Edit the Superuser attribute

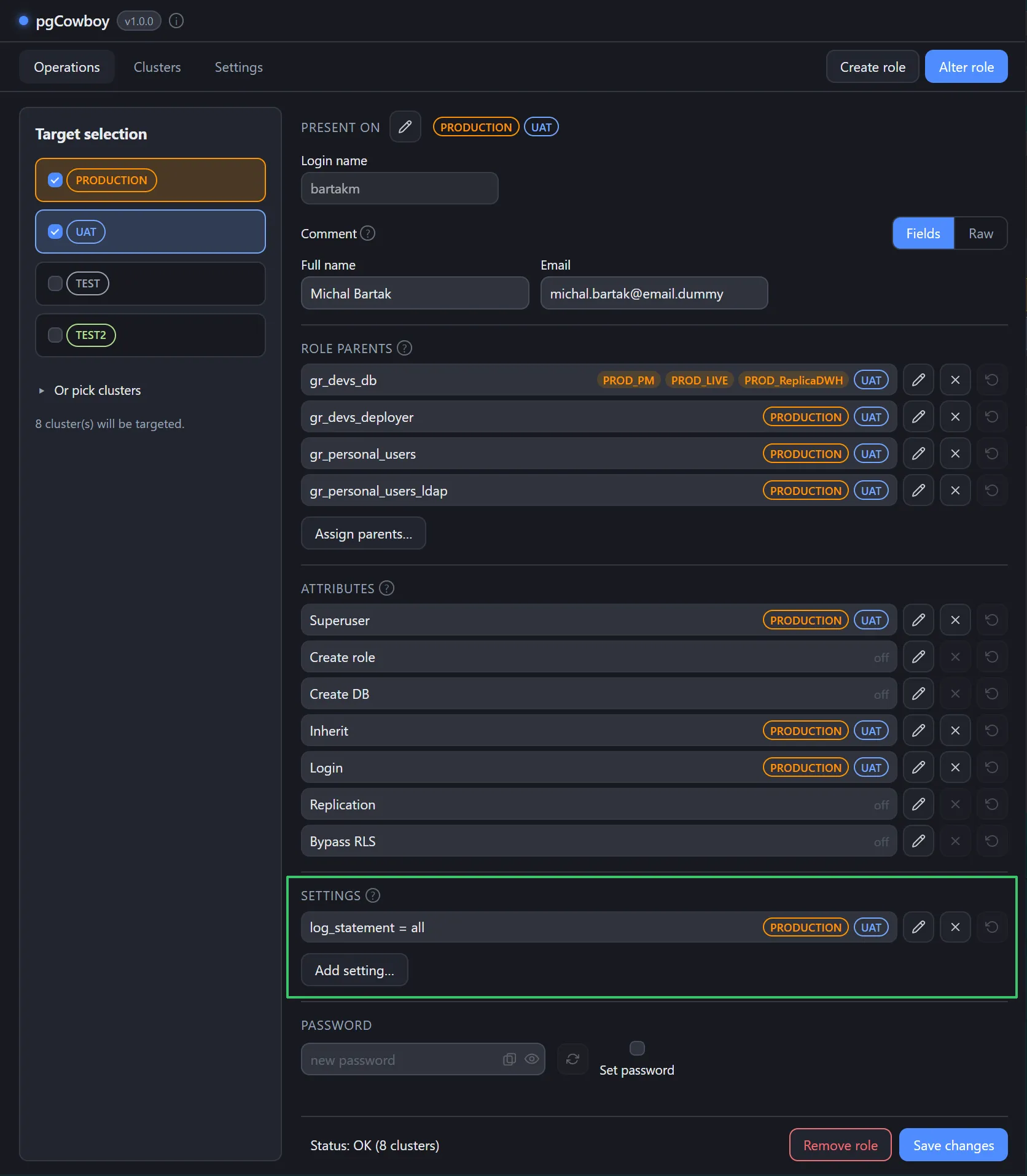coord(918,620)
